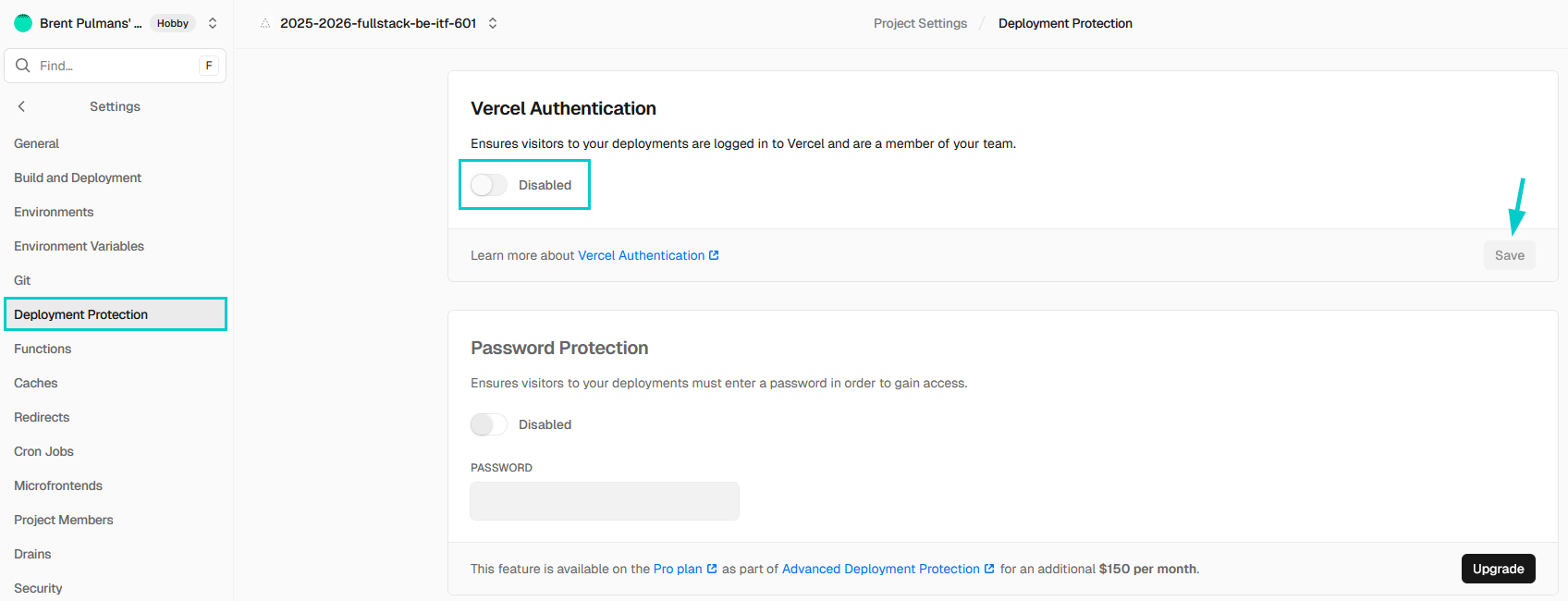This screenshot has height=601, width=1568.
Task: Click the Hobby plan badge
Action: click(x=173, y=23)
